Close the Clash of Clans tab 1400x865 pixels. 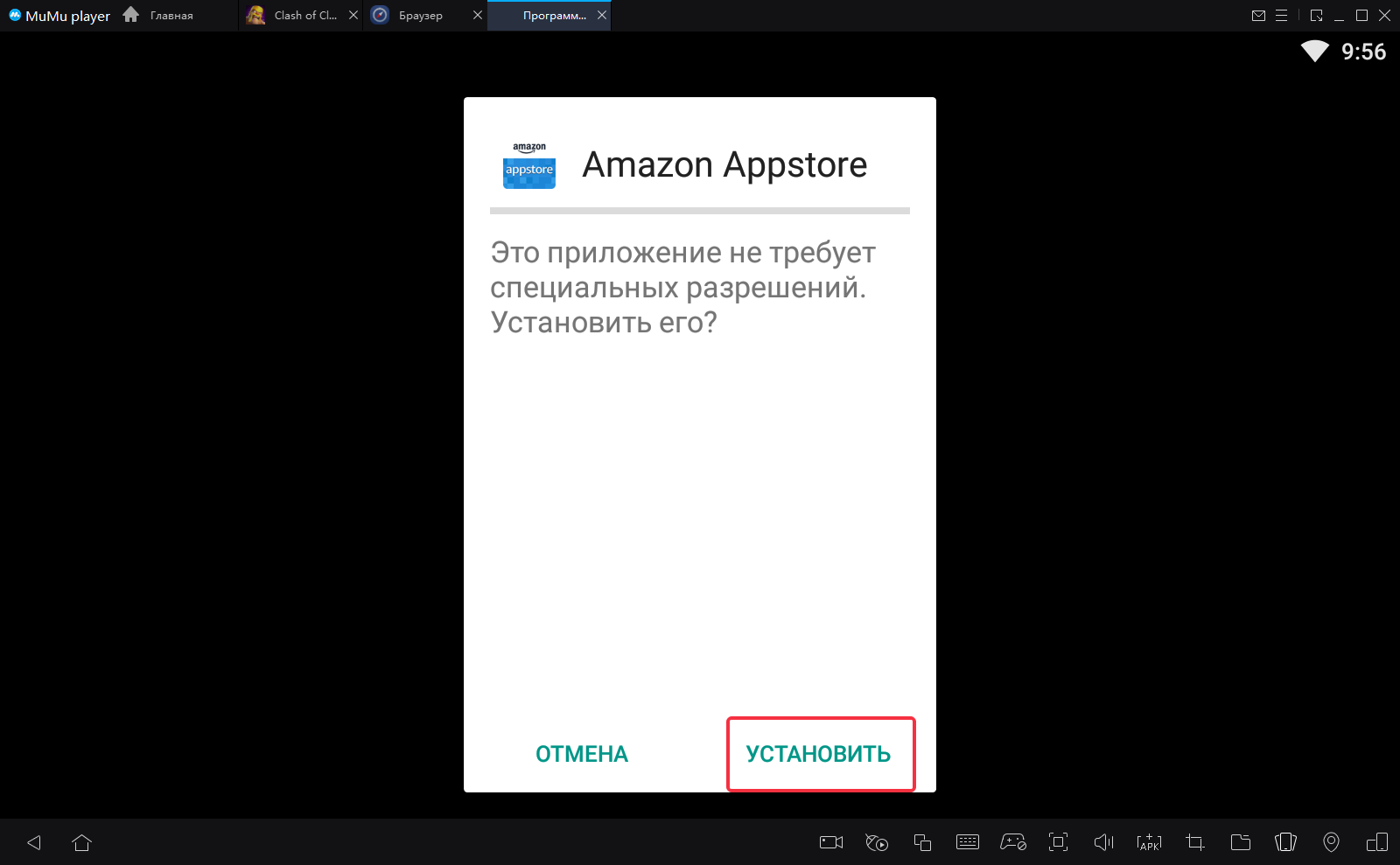click(x=353, y=15)
